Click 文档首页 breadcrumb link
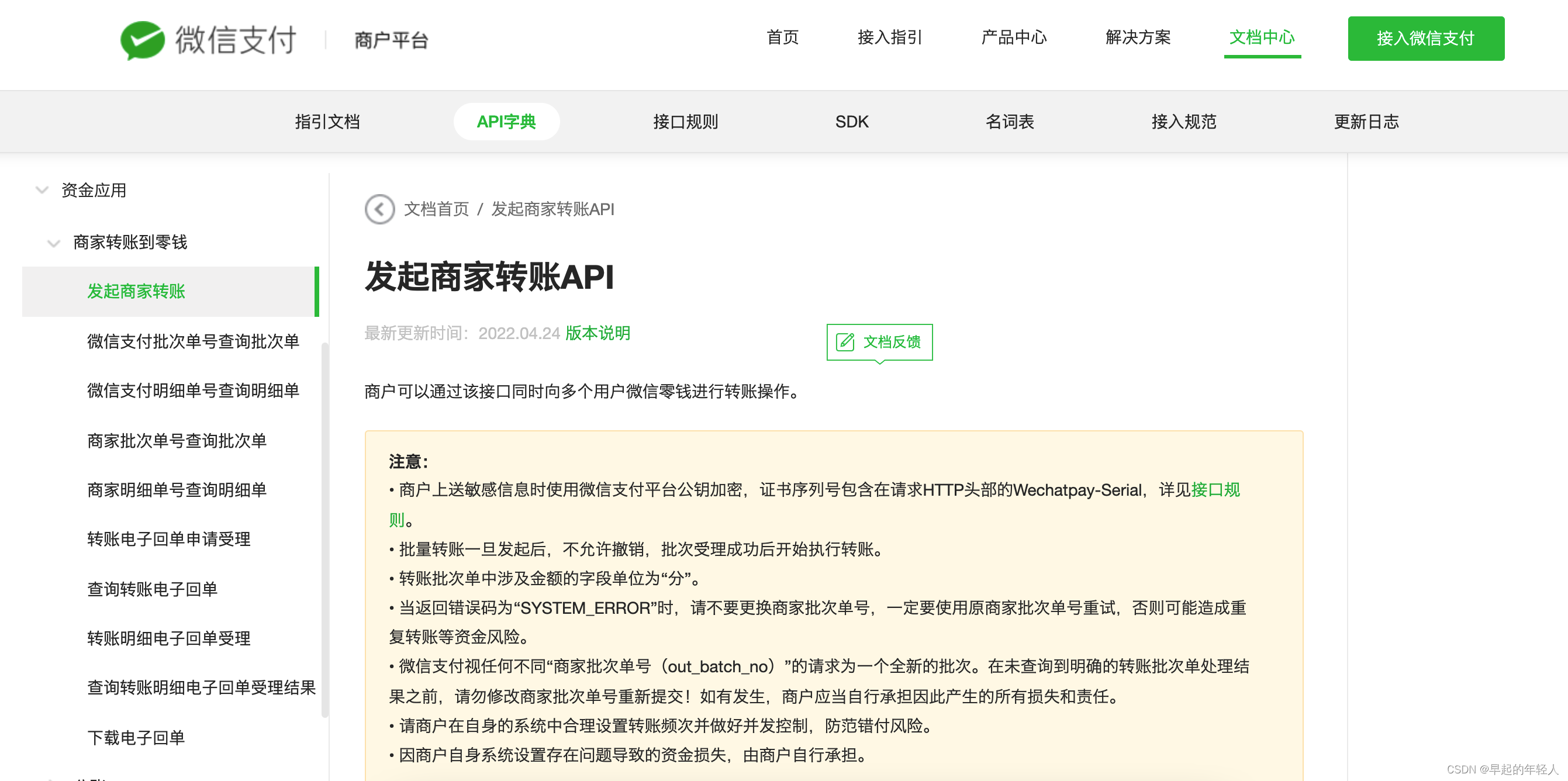This screenshot has width=1568, height=781. [437, 209]
